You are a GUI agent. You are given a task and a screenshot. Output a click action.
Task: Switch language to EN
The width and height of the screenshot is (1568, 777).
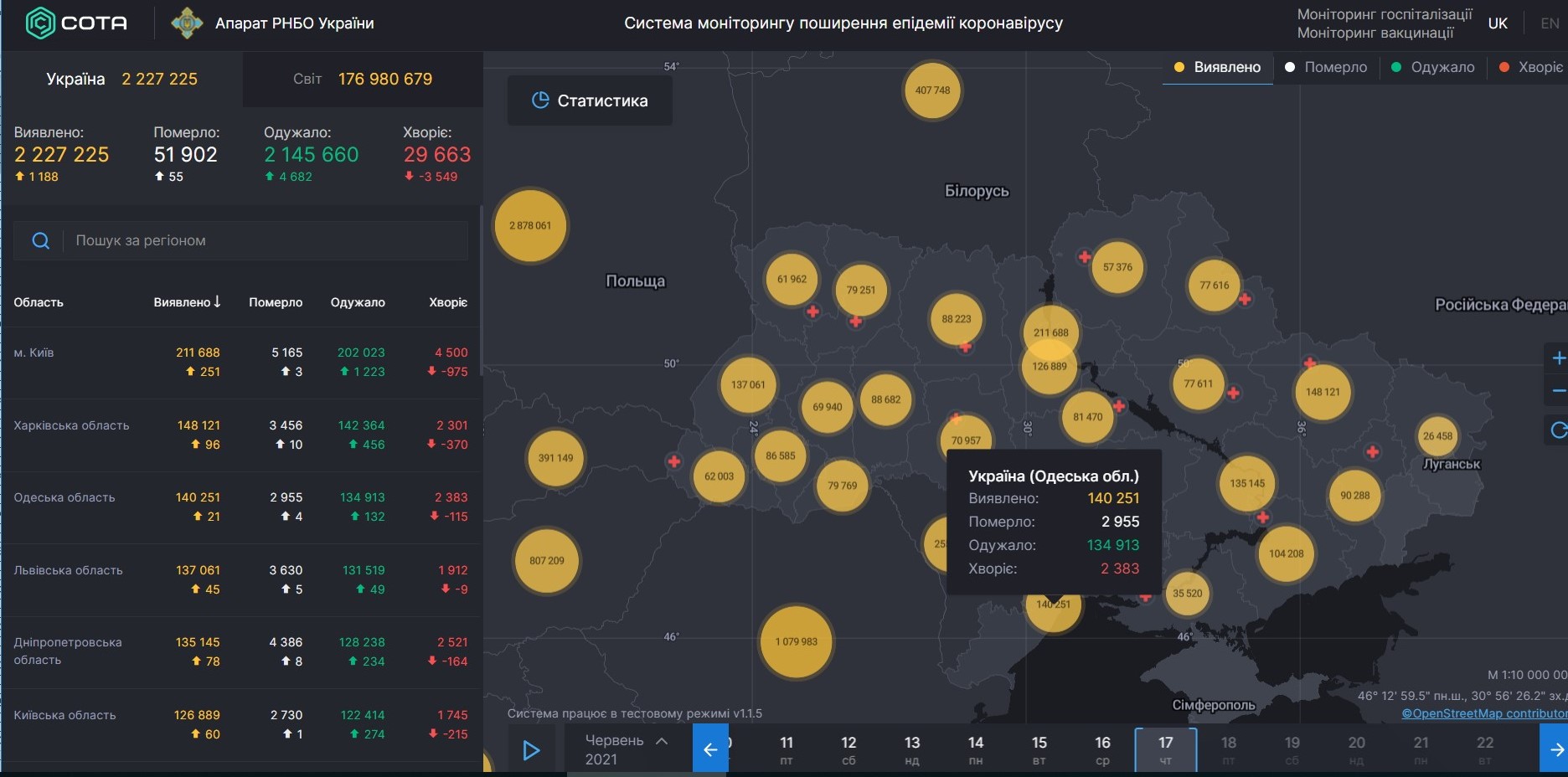(x=1550, y=23)
